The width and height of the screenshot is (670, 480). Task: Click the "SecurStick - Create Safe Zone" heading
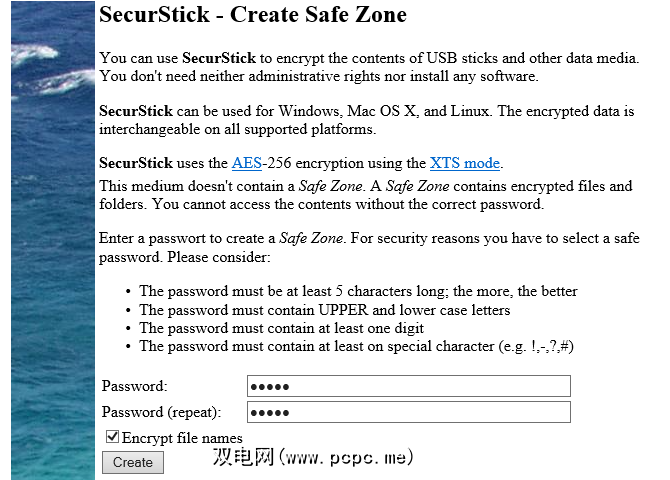[x=253, y=16]
